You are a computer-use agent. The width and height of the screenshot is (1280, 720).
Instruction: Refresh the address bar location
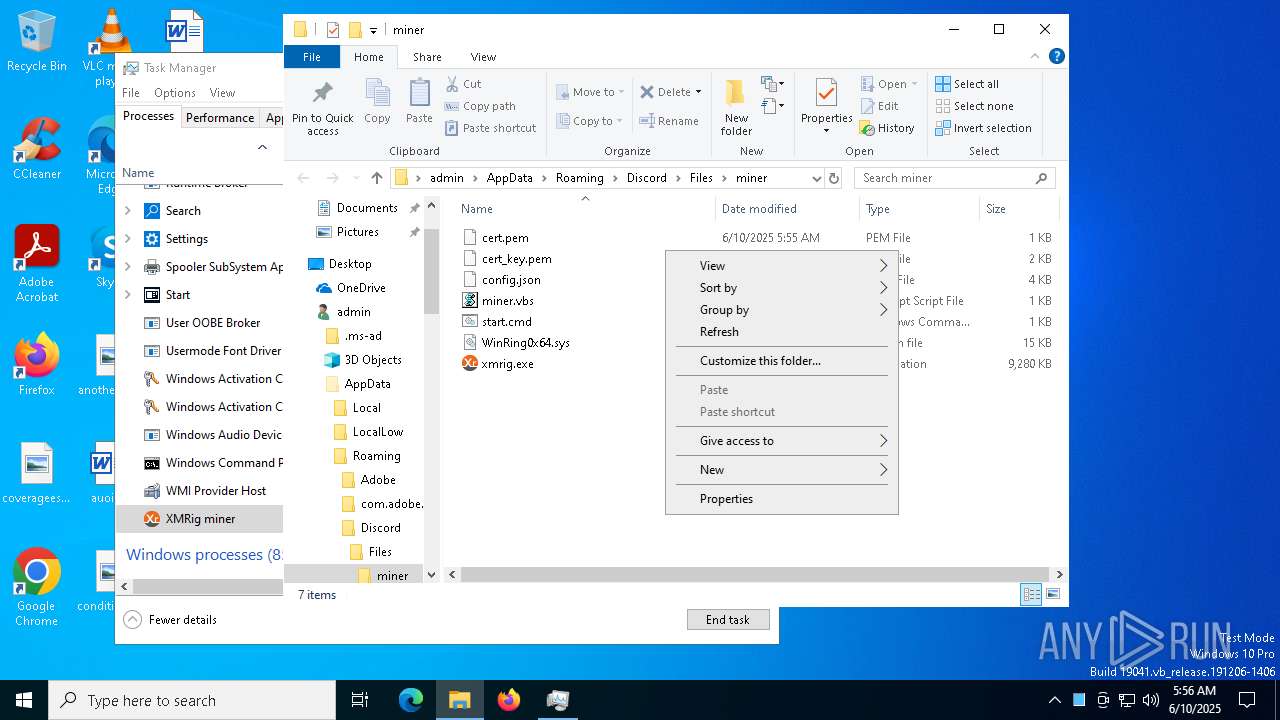[x=834, y=178]
